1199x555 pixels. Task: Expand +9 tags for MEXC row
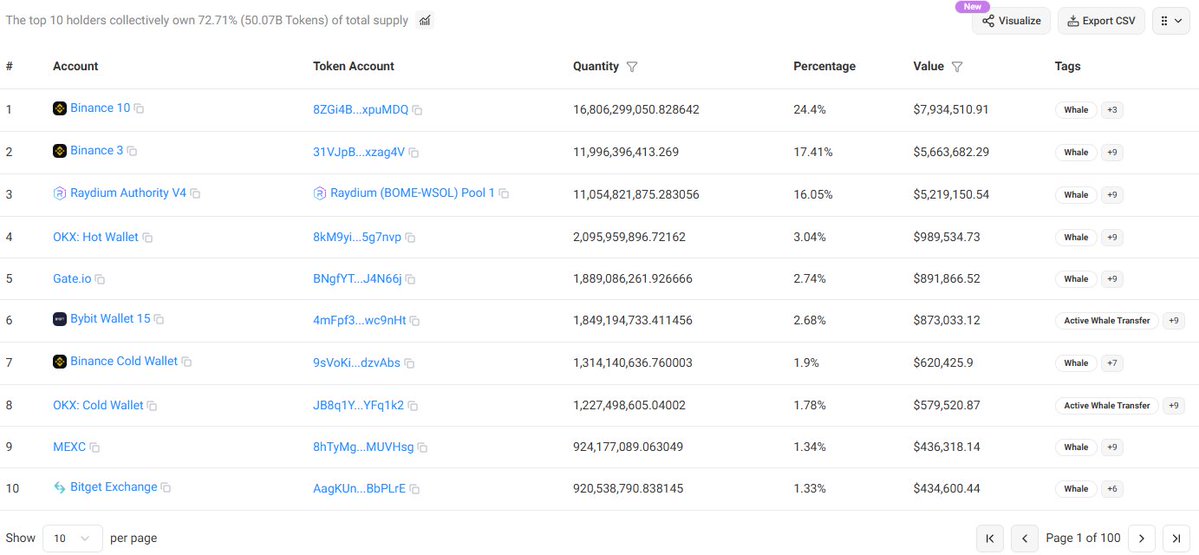1112,446
